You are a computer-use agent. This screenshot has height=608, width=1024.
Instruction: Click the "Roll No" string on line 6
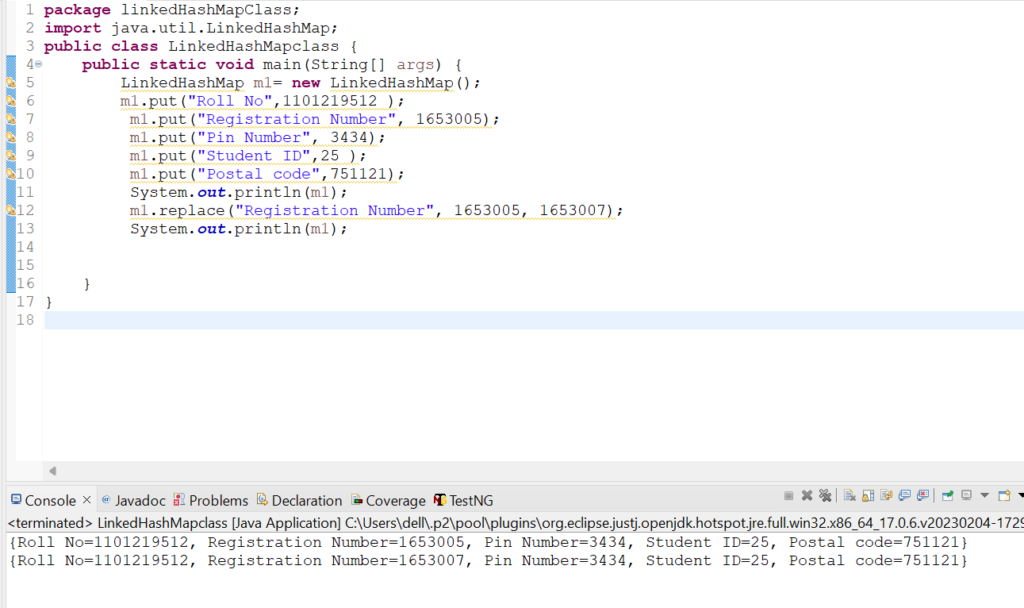[230, 101]
